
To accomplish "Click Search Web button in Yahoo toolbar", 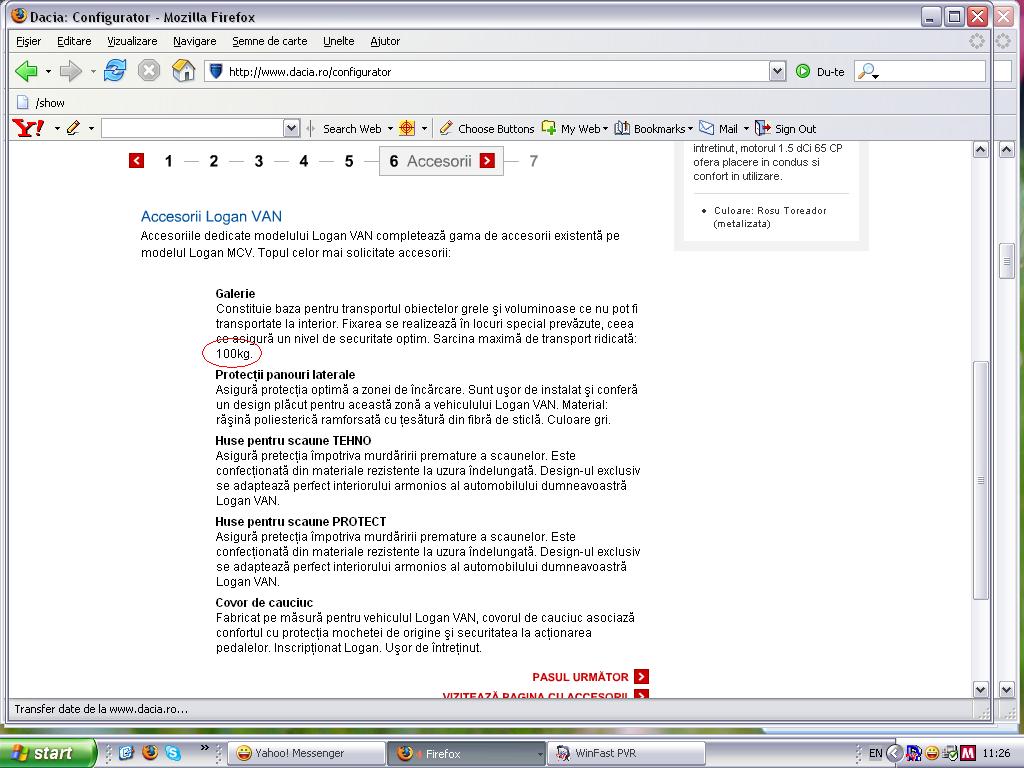I will point(352,129).
